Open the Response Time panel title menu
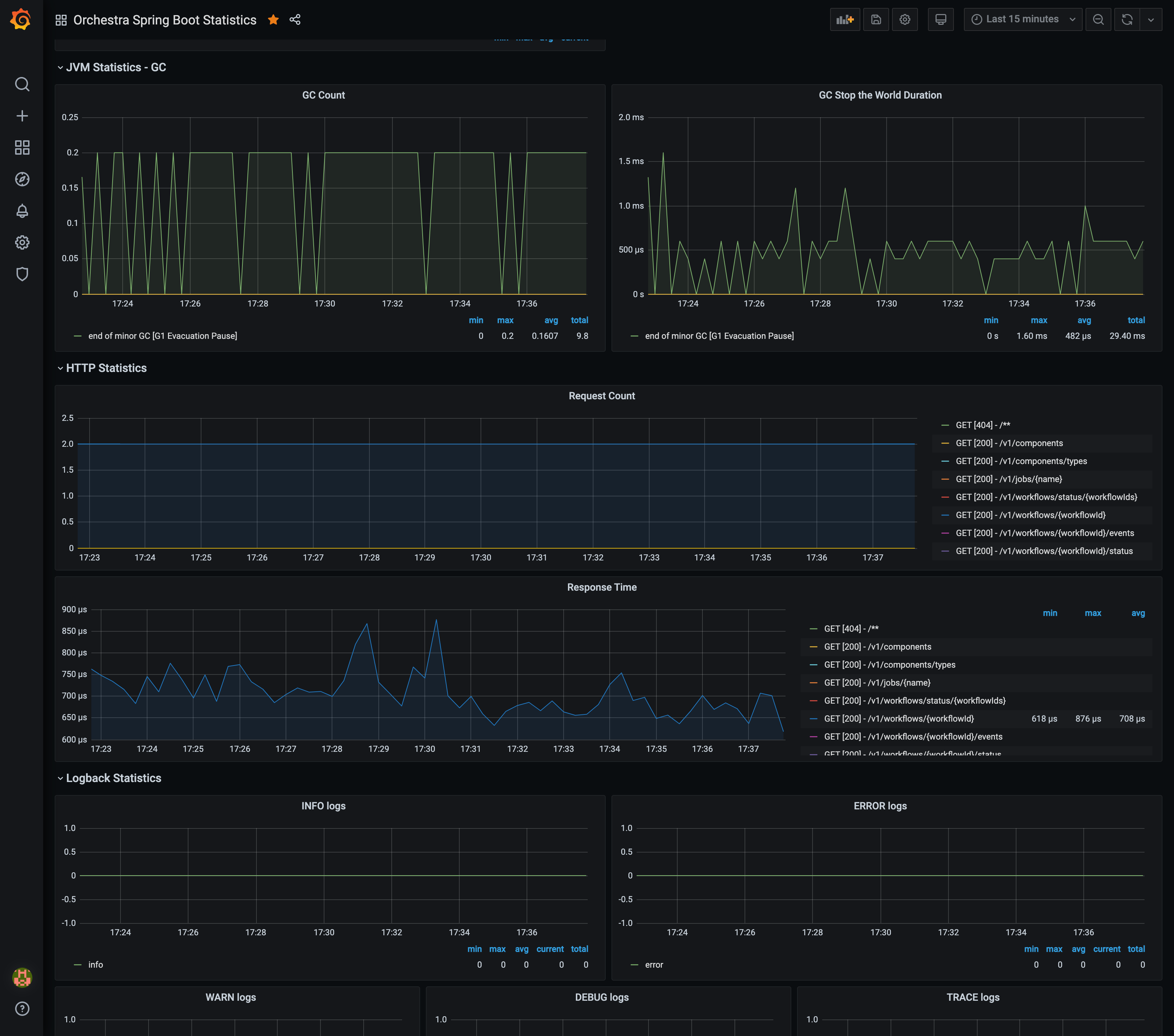 (x=601, y=587)
